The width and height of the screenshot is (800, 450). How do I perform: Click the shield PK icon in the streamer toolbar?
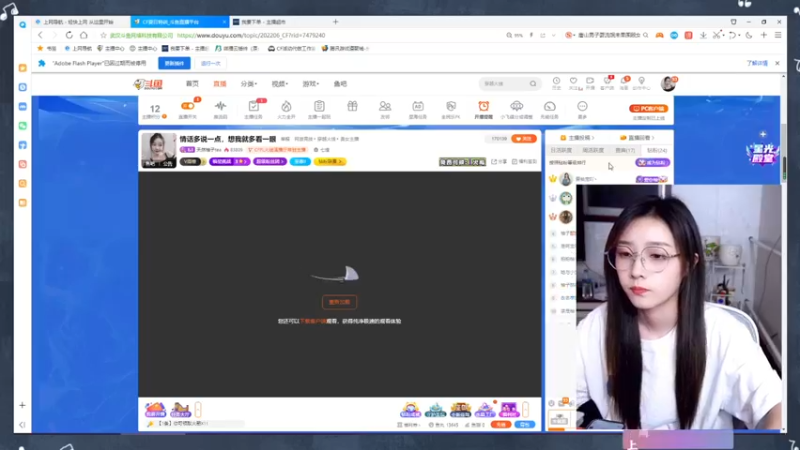[x=451, y=106]
